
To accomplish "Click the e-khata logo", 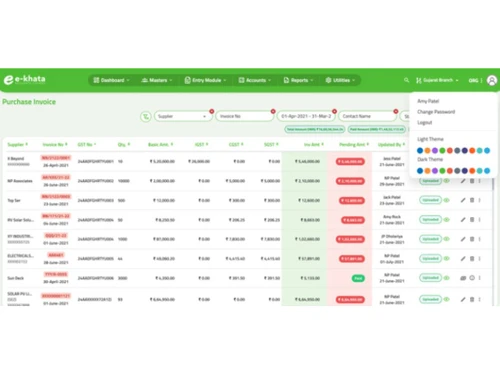I will [x=25, y=80].
